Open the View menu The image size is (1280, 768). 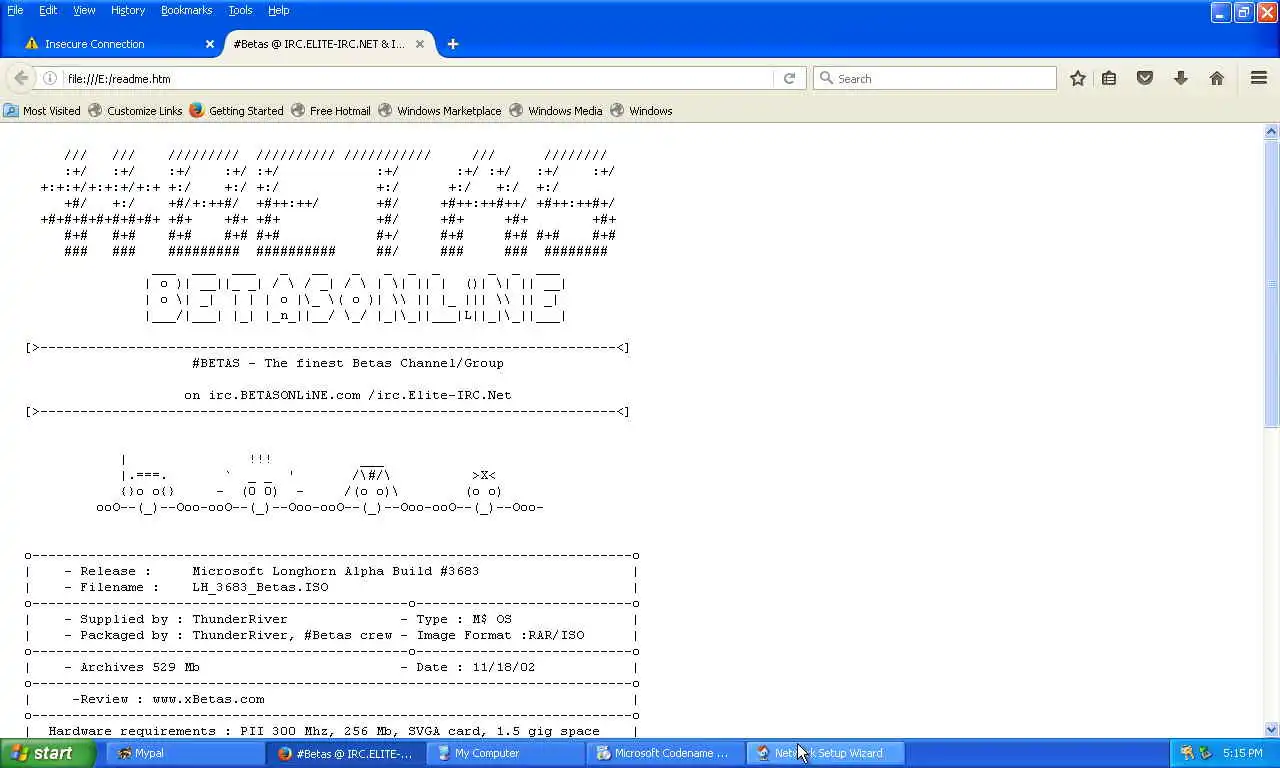84,10
